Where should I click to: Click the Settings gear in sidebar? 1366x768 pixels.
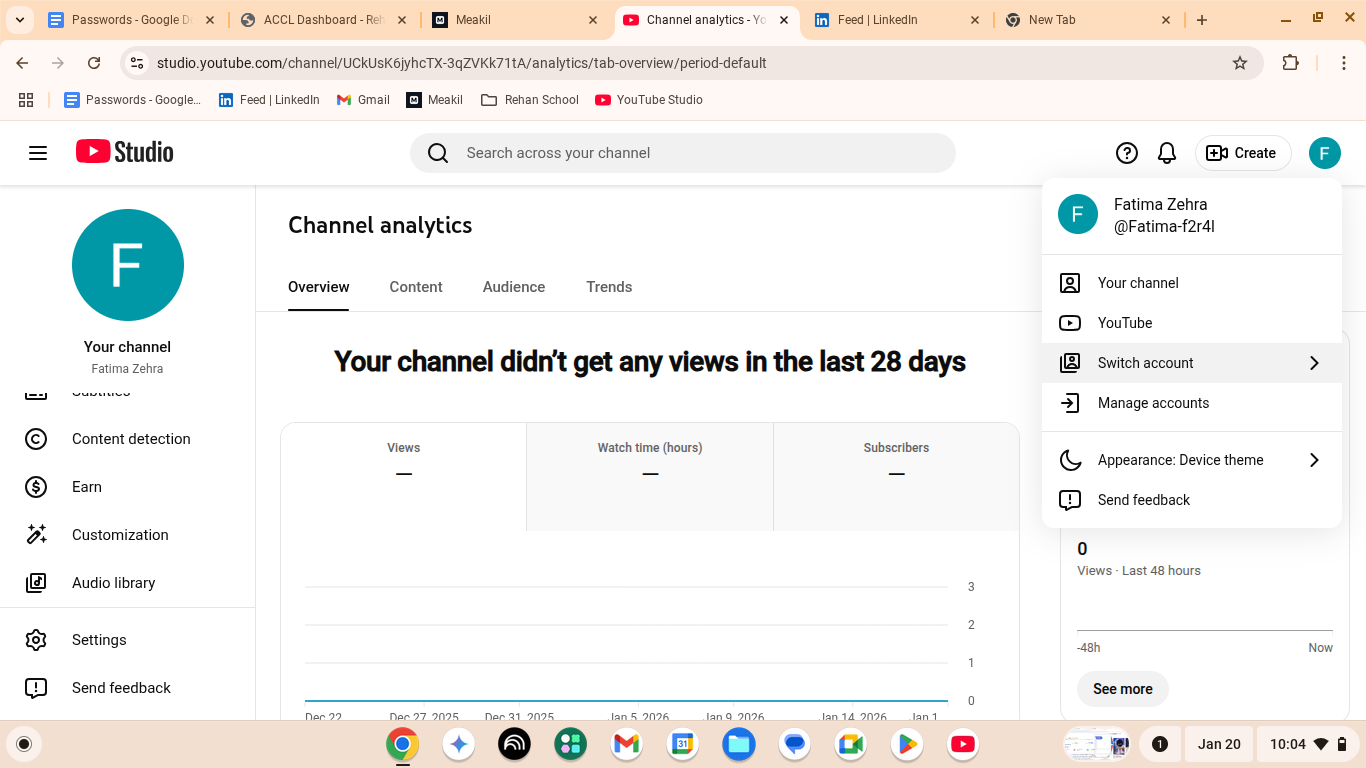pyautogui.click(x=36, y=640)
